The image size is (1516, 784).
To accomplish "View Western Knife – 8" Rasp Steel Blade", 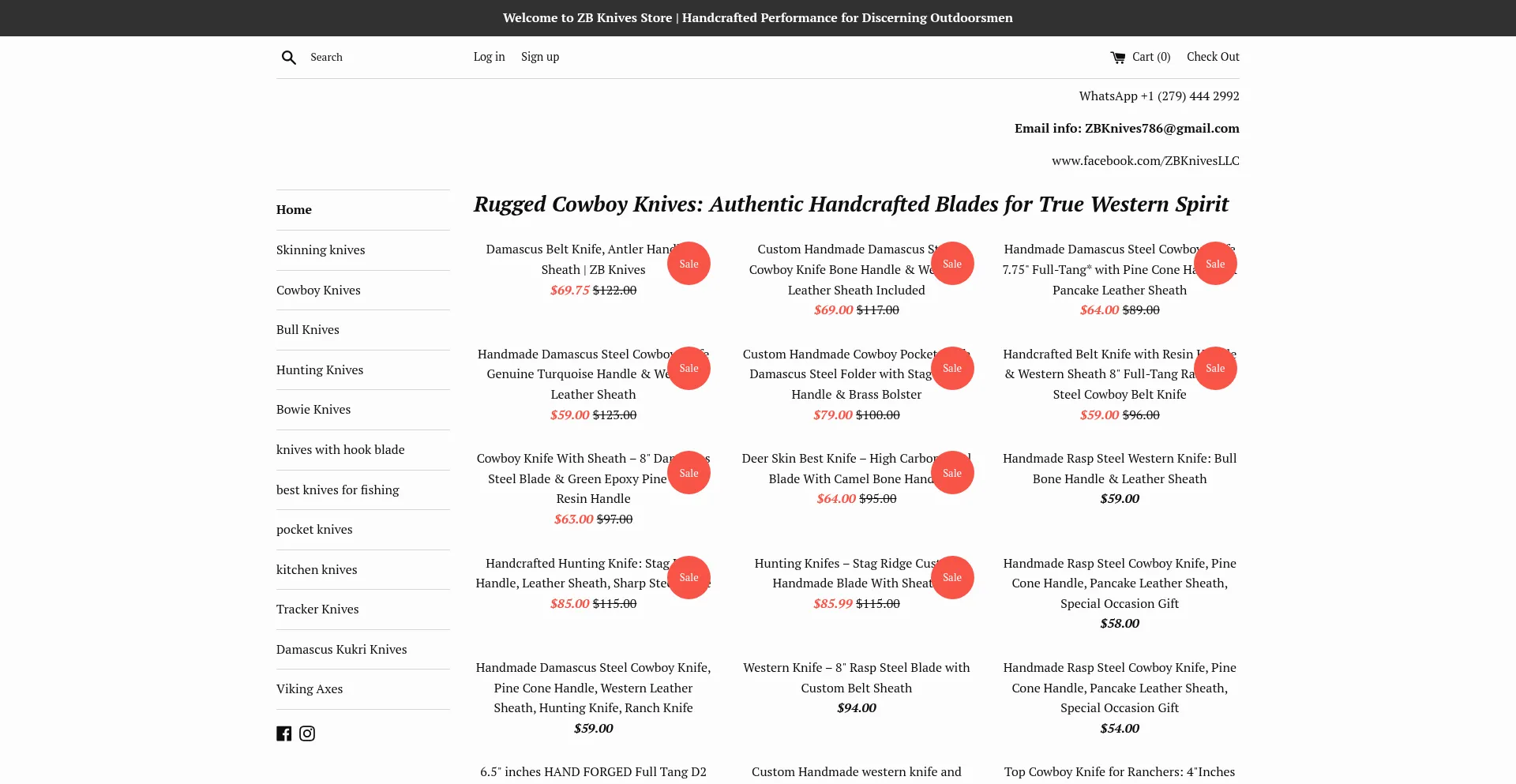I will [856, 678].
